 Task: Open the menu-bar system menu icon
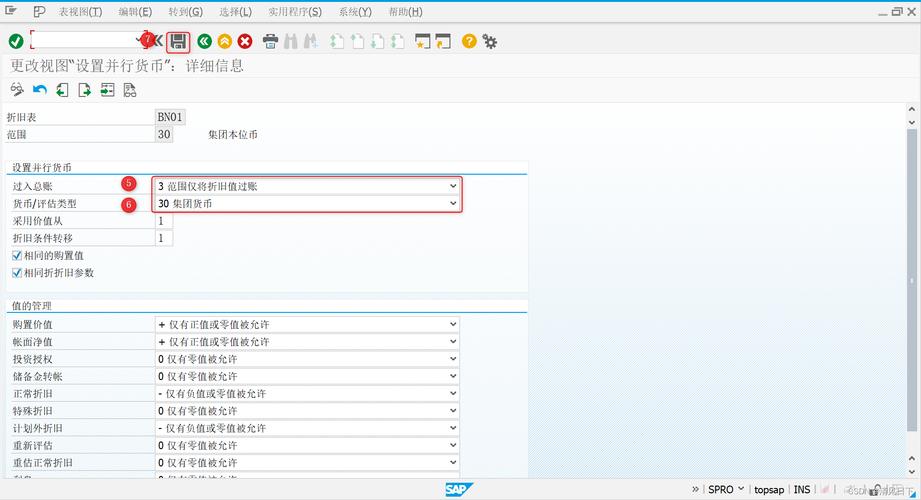coord(11,11)
